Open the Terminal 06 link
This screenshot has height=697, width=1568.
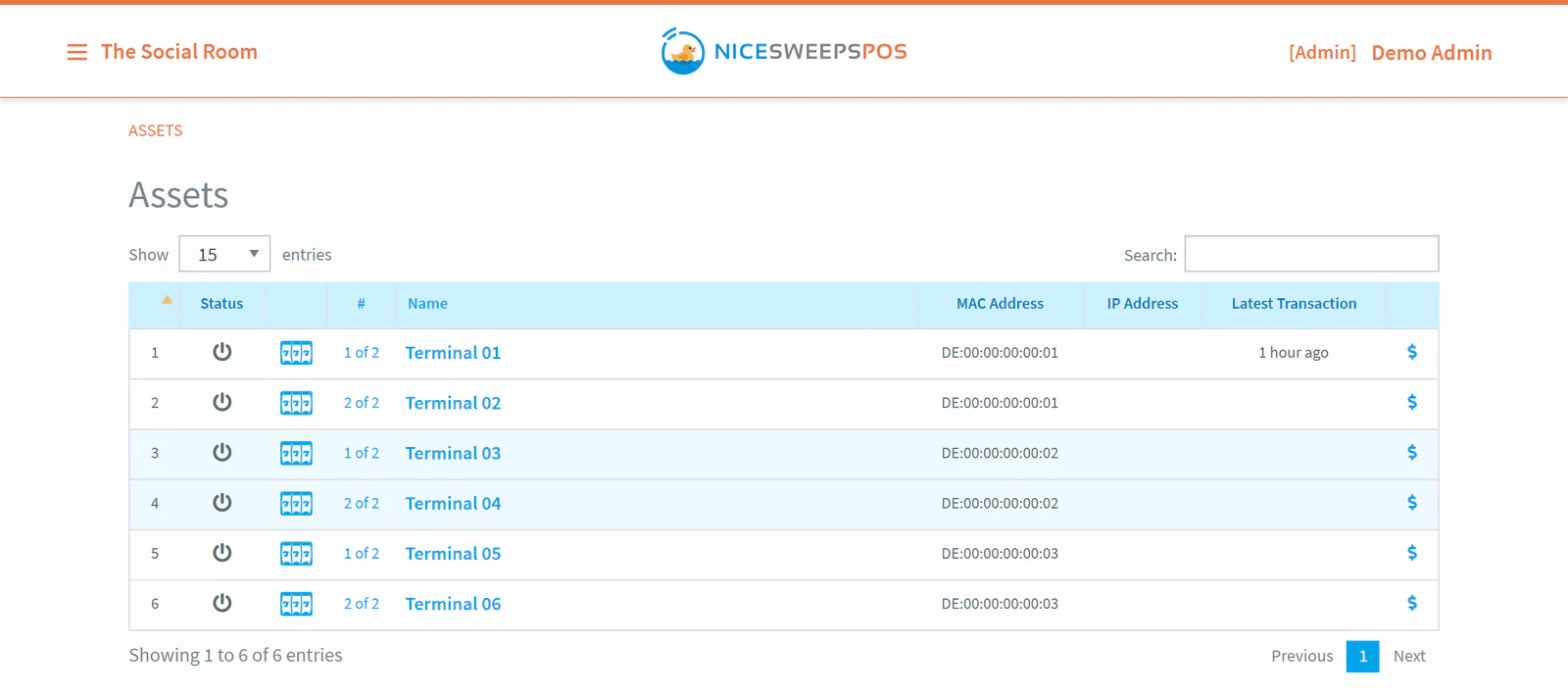(x=453, y=604)
